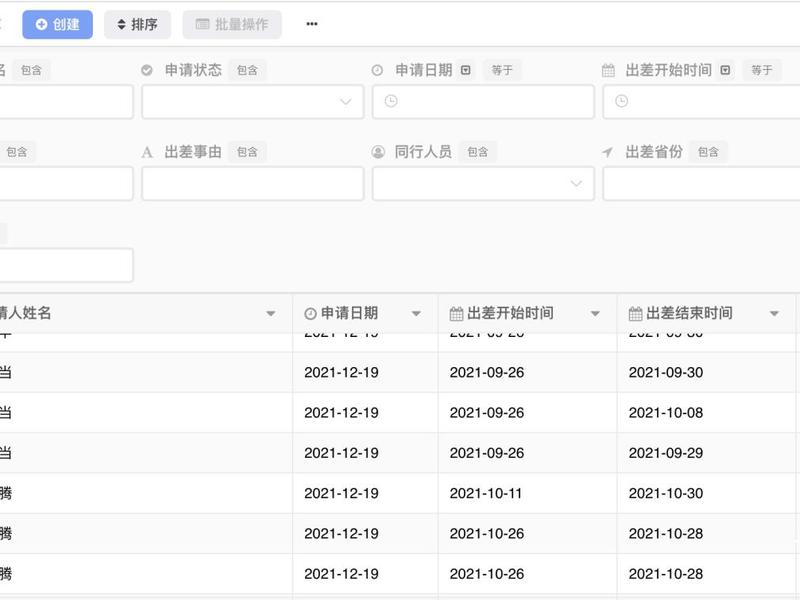The image size is (800, 600).
Task: Click the 出差省份 filter label
Action: 654,152
